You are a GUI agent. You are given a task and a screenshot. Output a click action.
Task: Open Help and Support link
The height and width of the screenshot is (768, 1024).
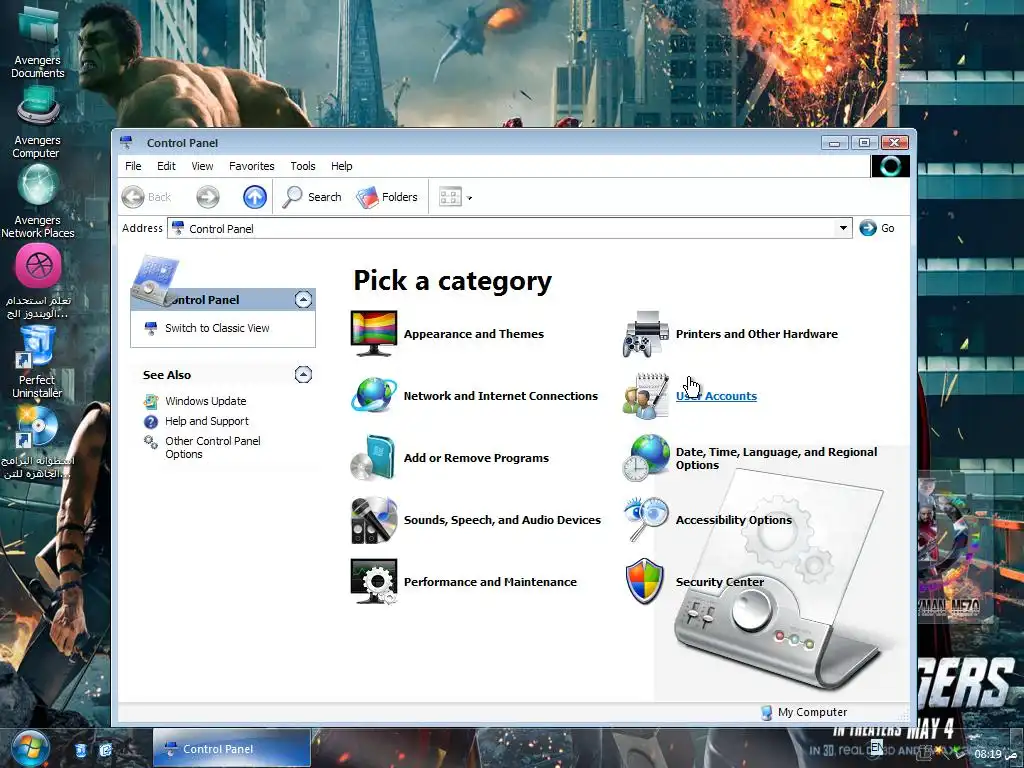[206, 421]
